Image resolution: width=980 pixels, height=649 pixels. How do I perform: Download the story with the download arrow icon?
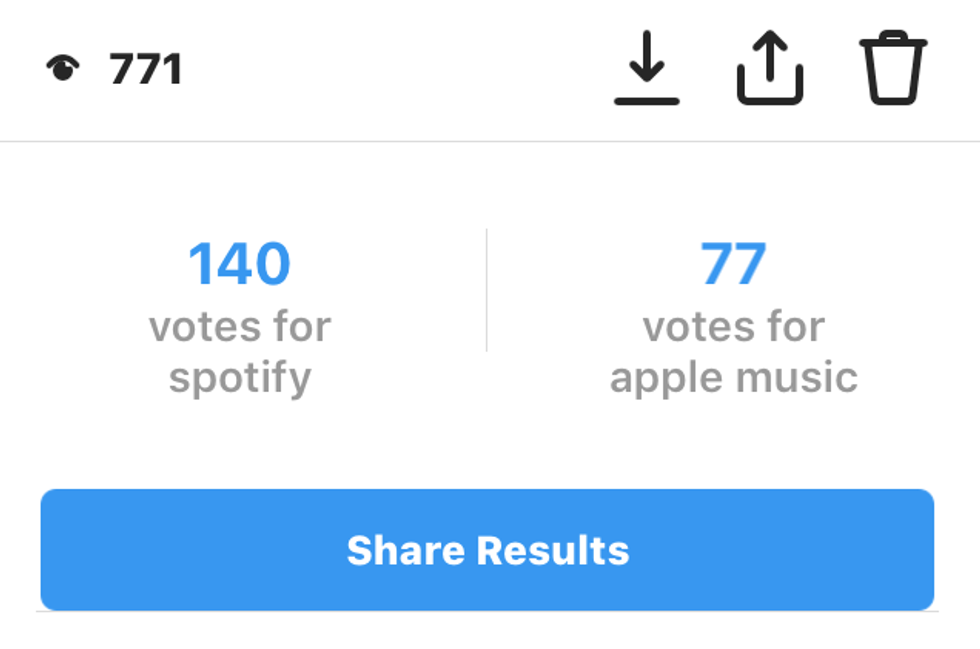647,68
